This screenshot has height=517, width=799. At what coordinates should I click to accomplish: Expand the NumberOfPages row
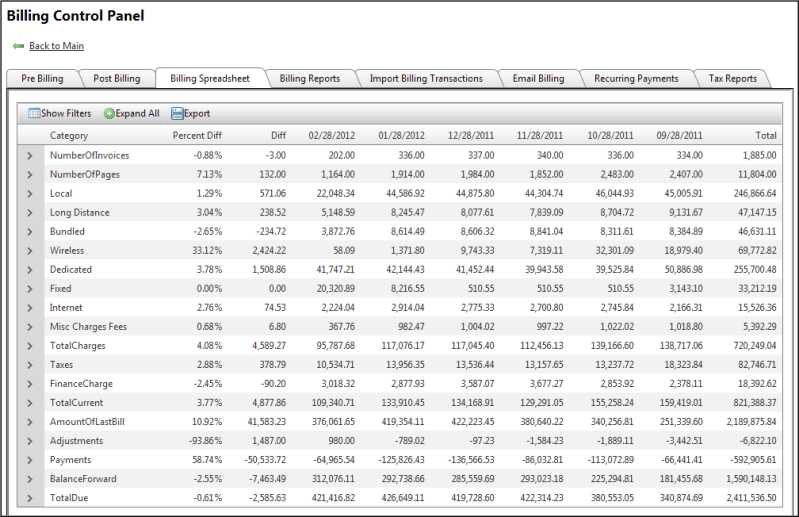[x=30, y=175]
